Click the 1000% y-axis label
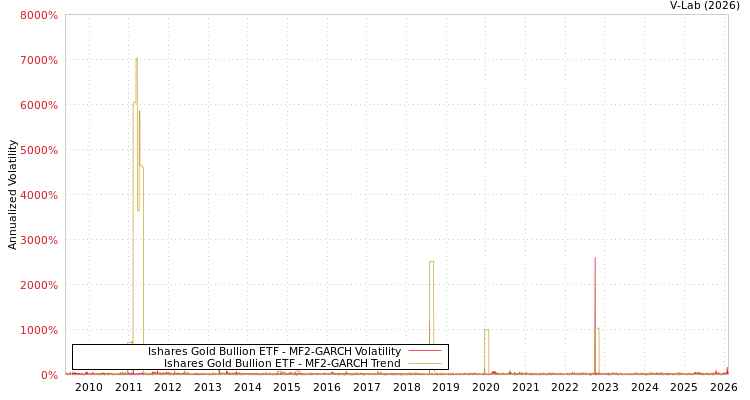Screen dimensions: 750x400 pyautogui.click(x=39, y=330)
